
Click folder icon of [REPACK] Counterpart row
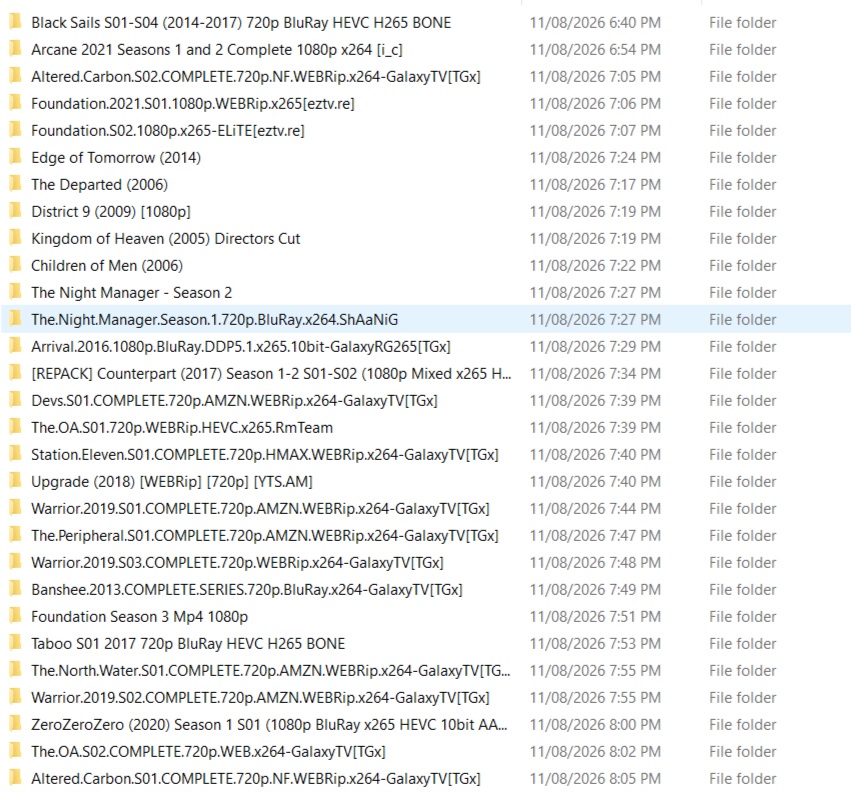click(x=15, y=373)
